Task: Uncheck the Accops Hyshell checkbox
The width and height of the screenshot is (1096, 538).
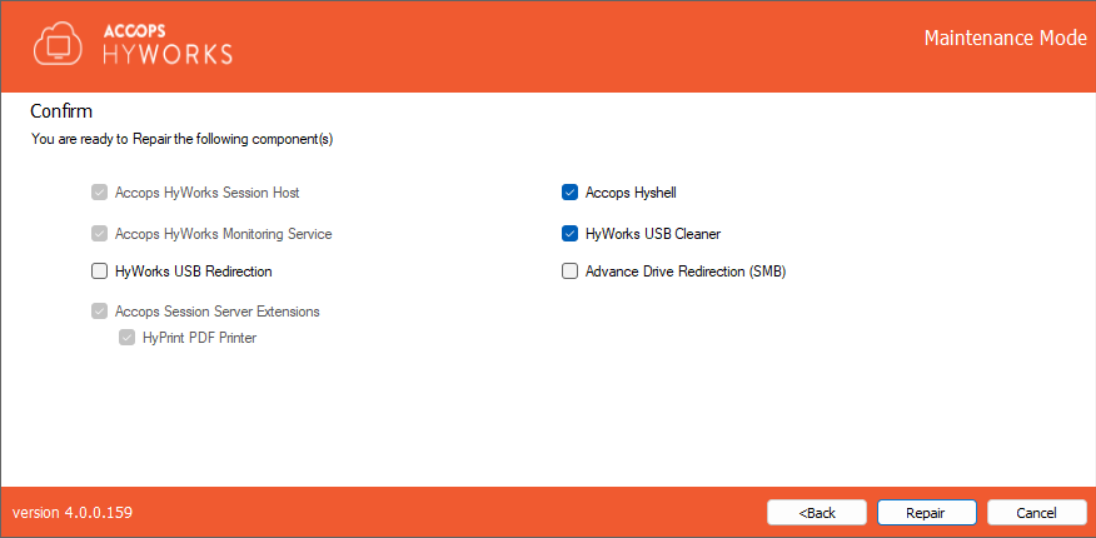Action: click(570, 192)
